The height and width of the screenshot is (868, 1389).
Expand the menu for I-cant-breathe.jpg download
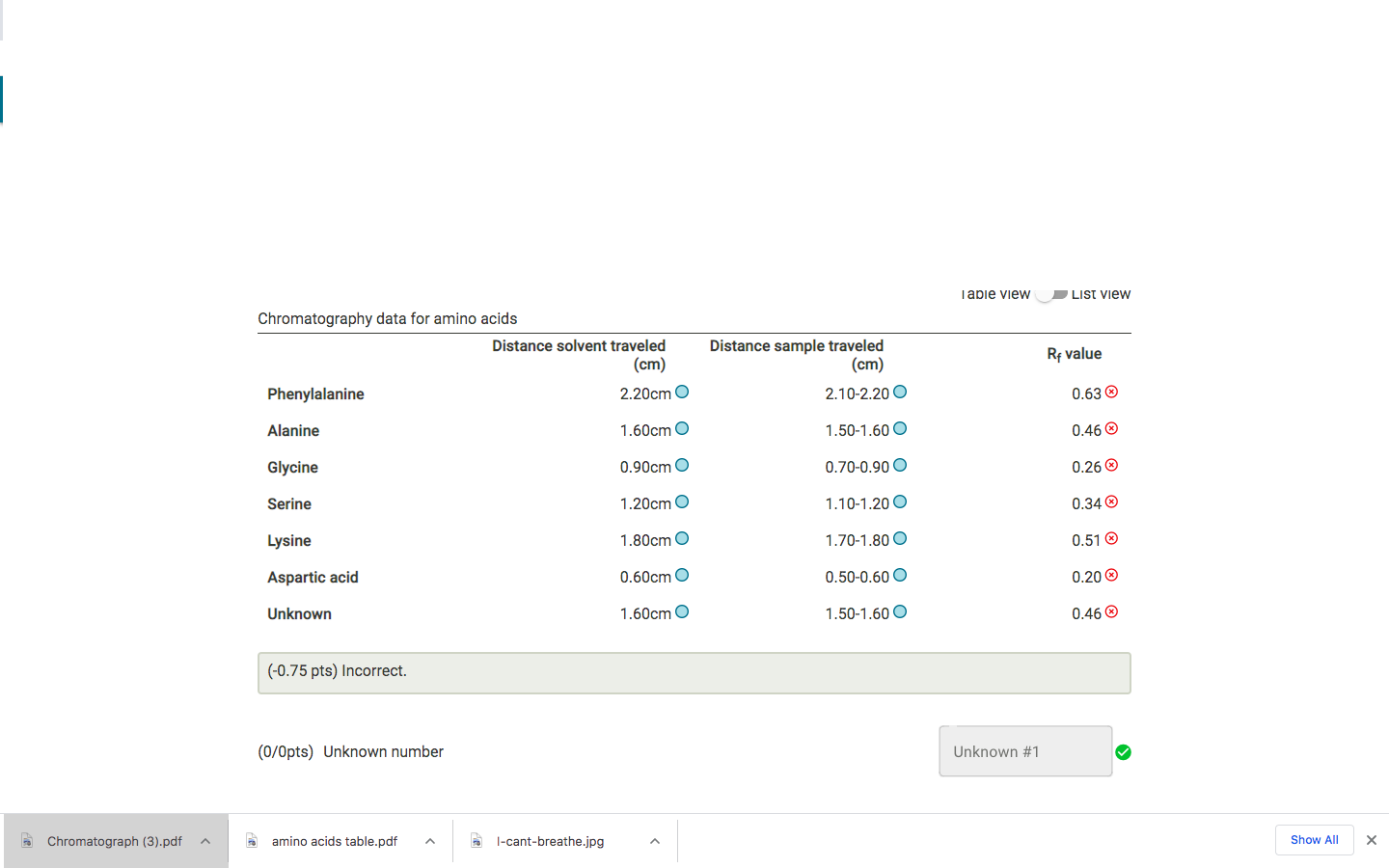click(655, 840)
